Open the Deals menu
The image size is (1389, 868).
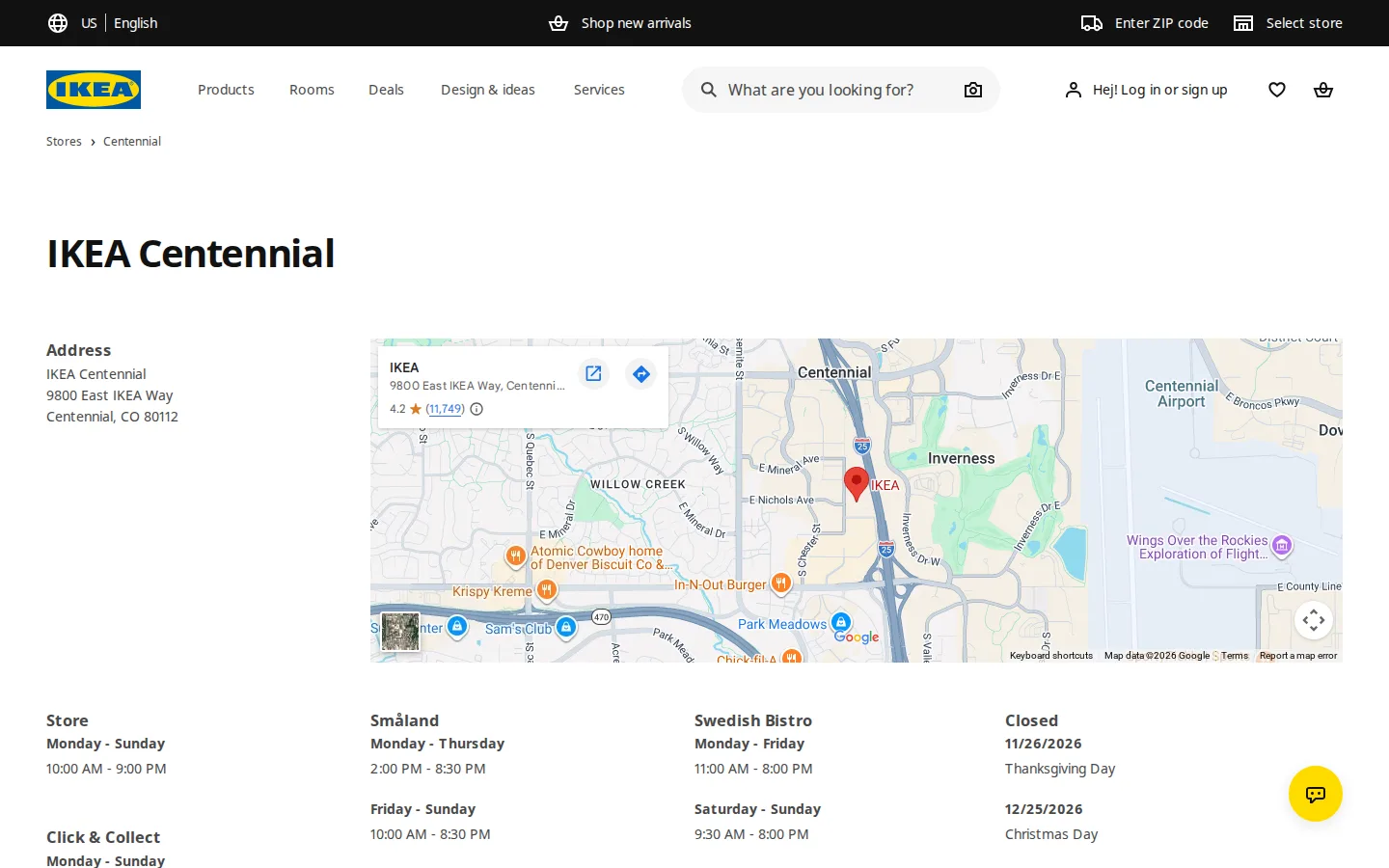click(386, 90)
